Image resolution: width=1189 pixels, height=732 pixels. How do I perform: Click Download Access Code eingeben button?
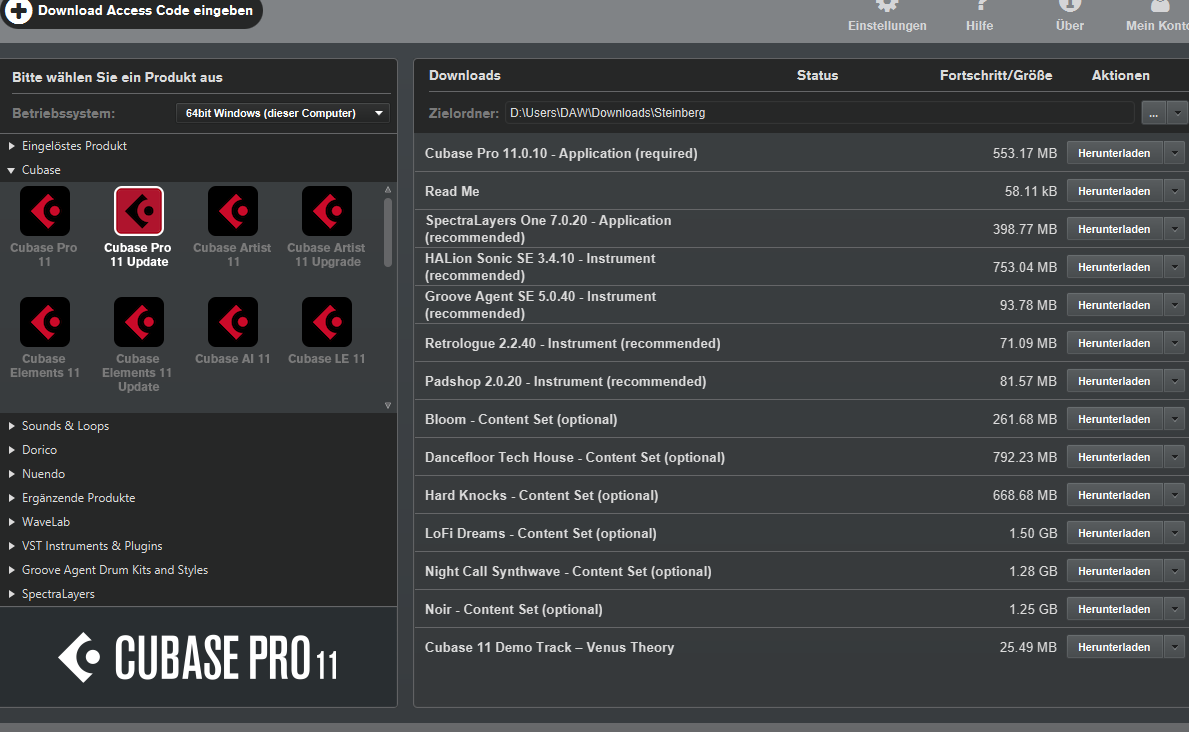[131, 12]
